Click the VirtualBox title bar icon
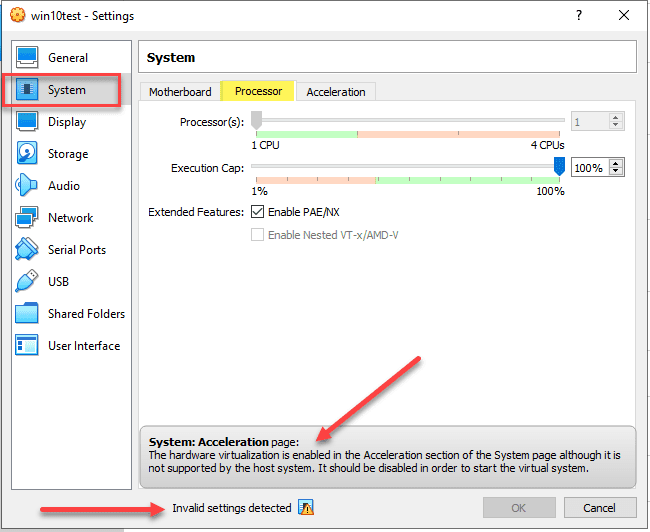650x532 pixels. pos(17,15)
